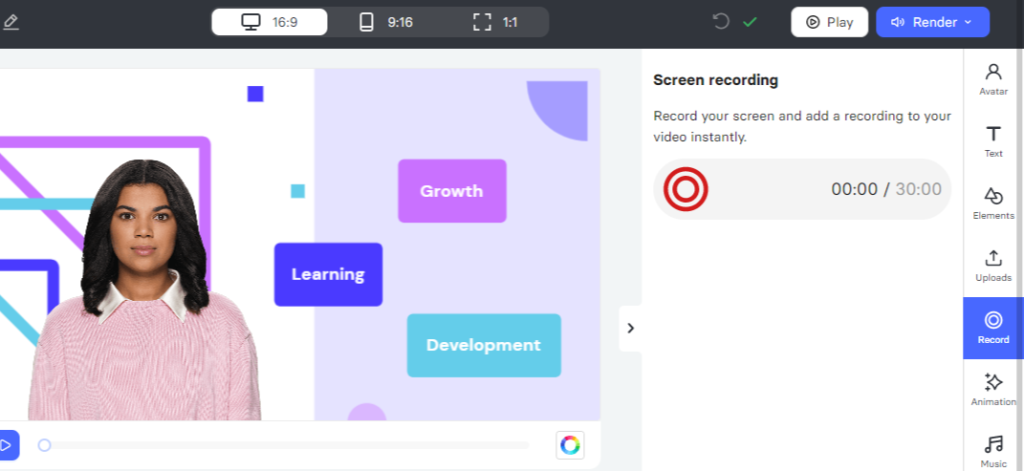The height and width of the screenshot is (471, 1024).
Task: Select the Record tab in sidebar
Action: [993, 328]
